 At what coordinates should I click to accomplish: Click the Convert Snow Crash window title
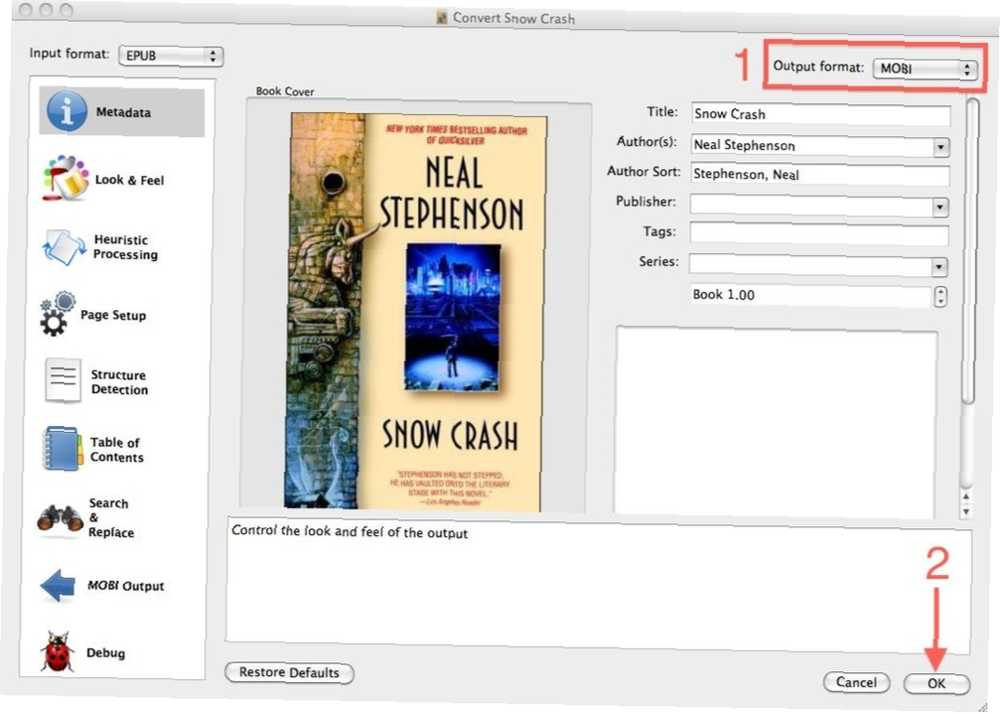tap(513, 18)
